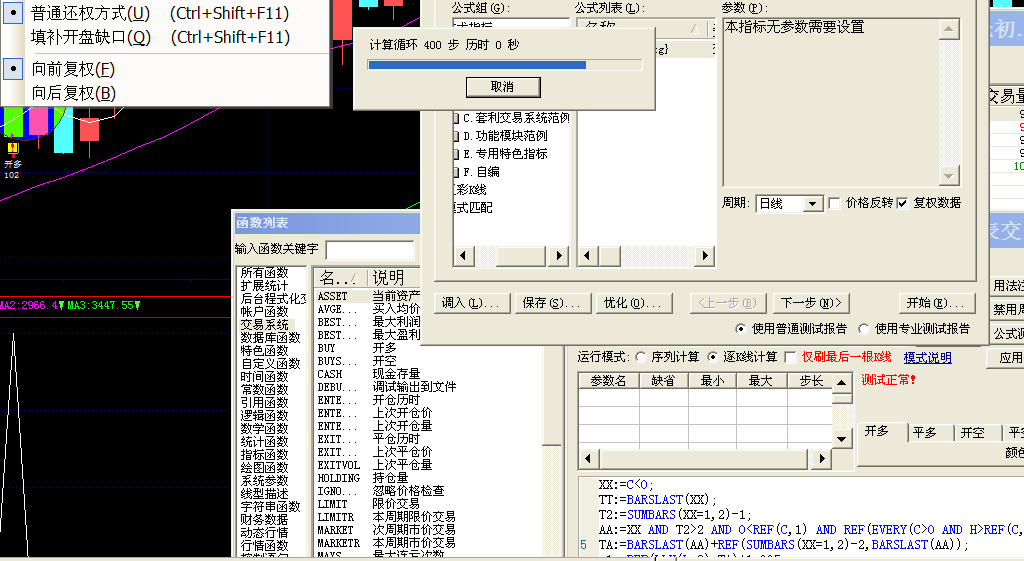This screenshot has height=561, width=1024.
Task: Click arrow marker after MA2 value
Action: [61, 305]
